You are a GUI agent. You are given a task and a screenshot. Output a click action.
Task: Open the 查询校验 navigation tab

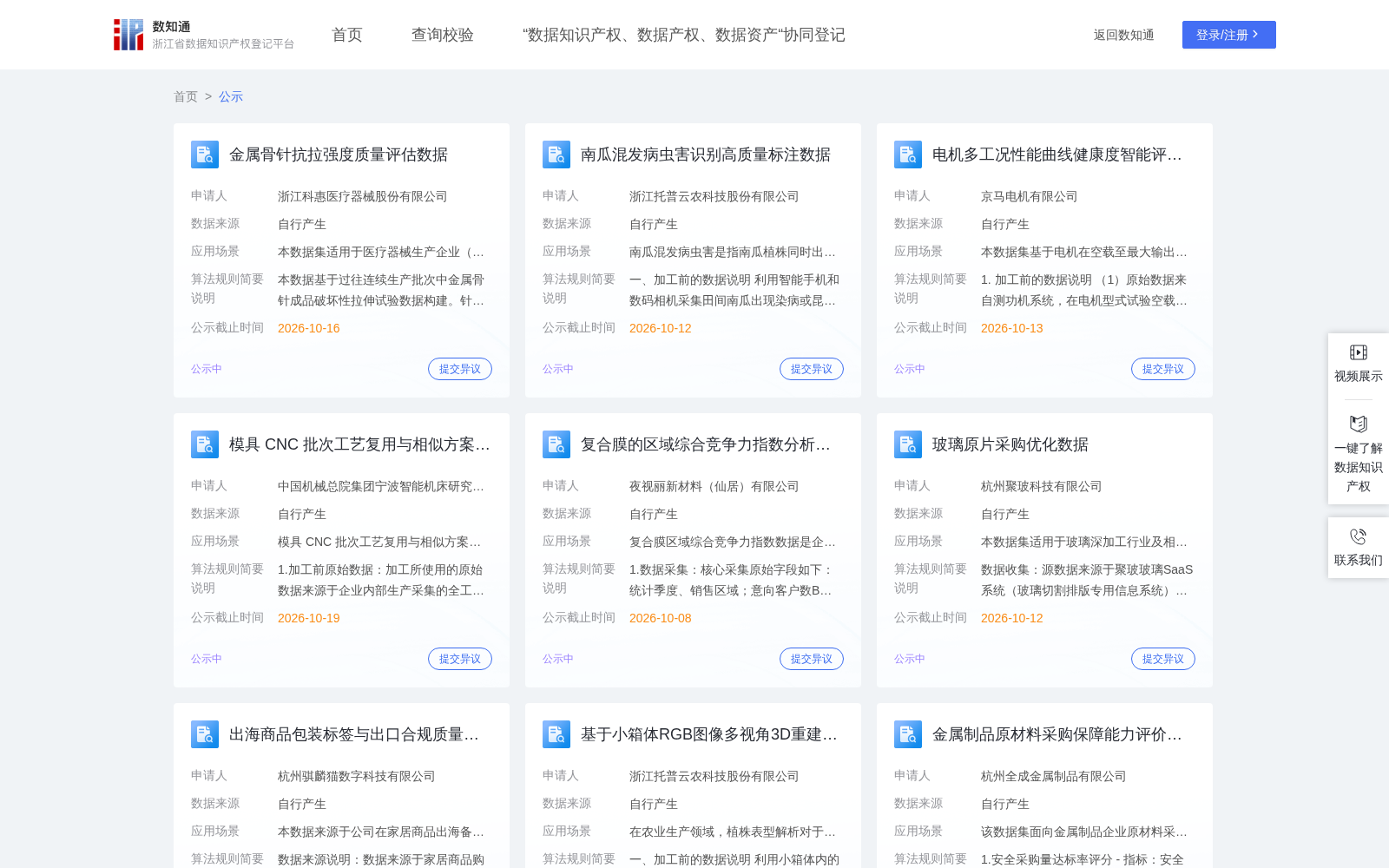(x=443, y=35)
